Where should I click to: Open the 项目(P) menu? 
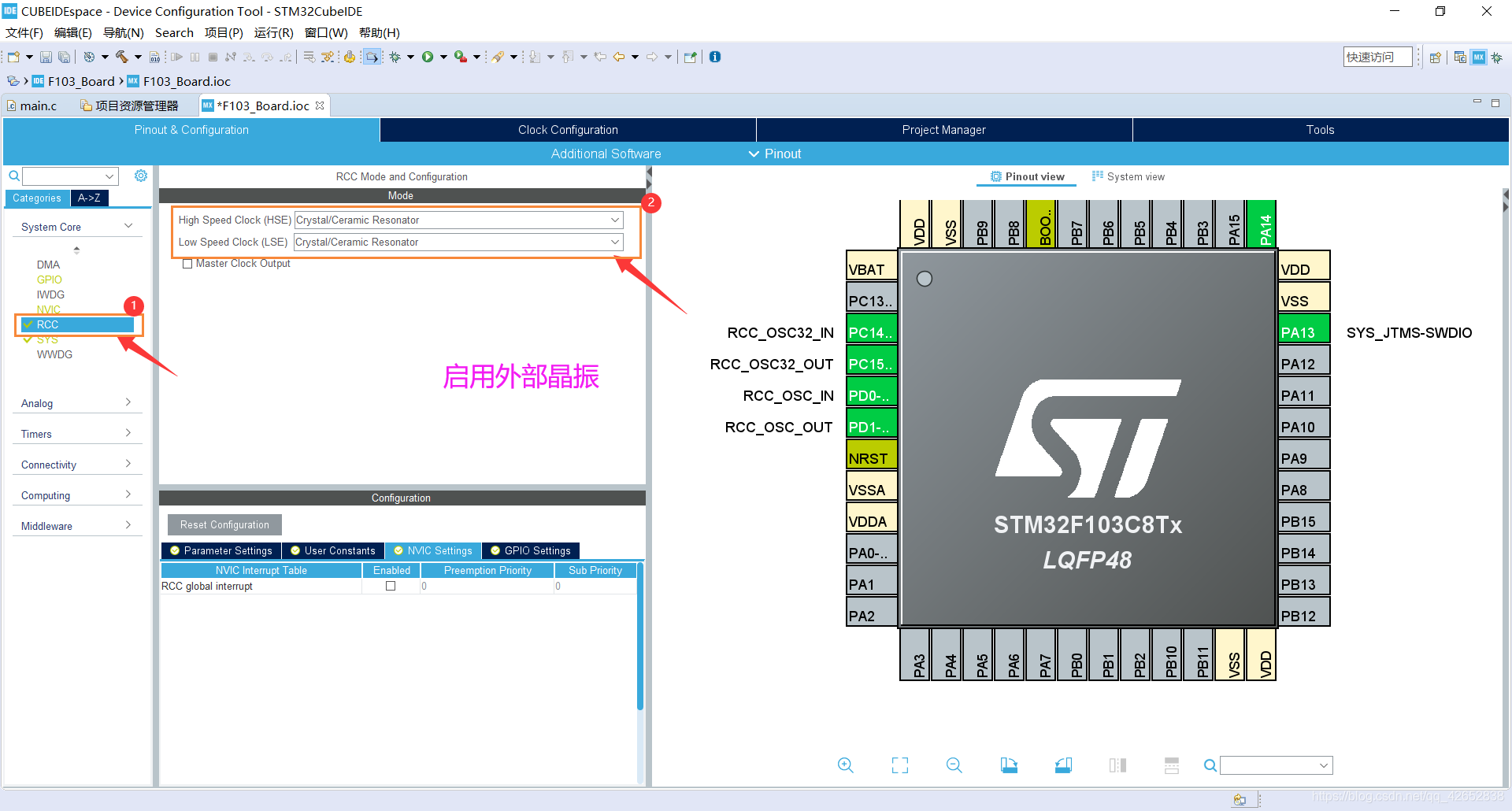[224, 32]
